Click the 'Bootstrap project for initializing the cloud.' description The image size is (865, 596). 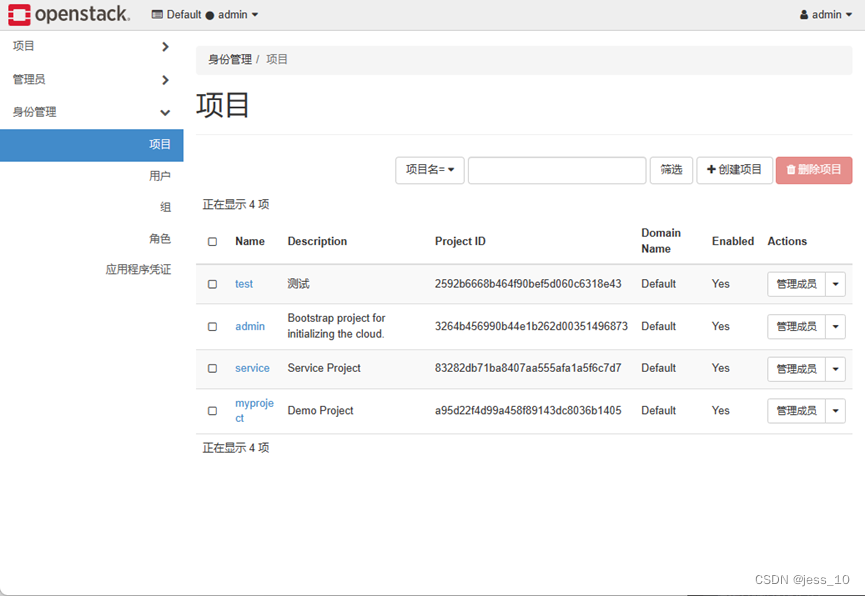tap(337, 326)
